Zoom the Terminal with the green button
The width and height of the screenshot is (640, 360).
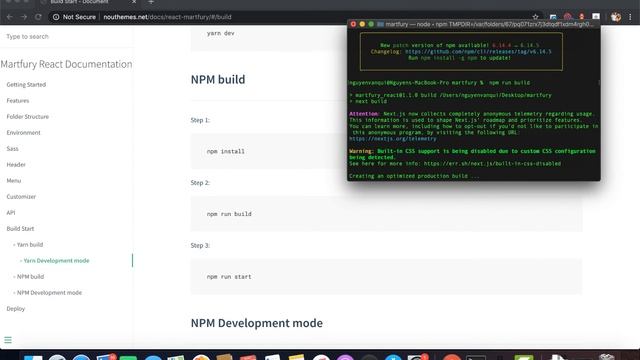[x=371, y=24]
